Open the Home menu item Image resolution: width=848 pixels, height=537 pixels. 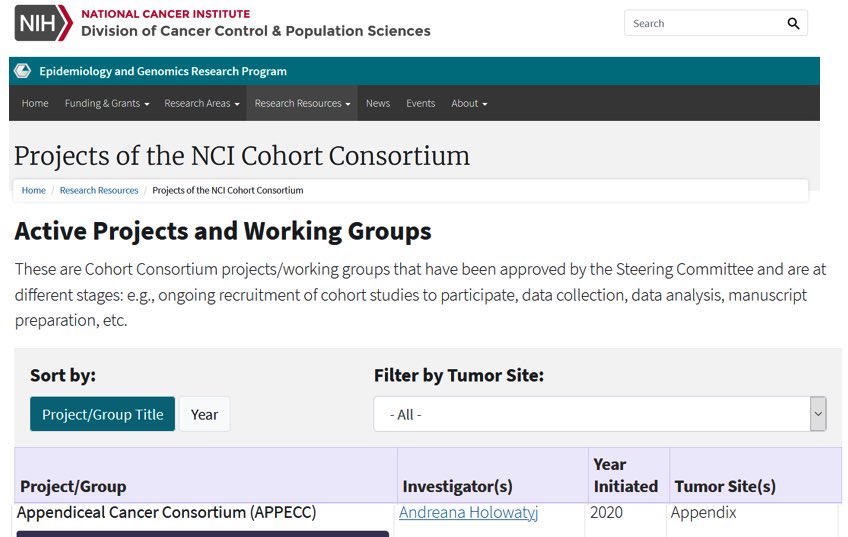point(35,103)
